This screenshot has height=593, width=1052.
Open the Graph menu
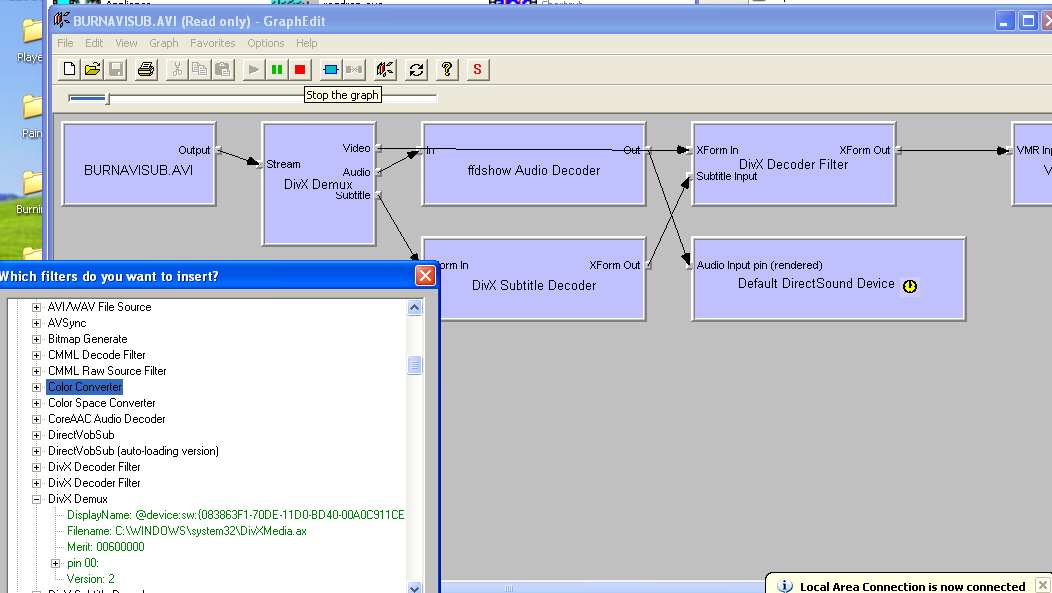pos(164,43)
